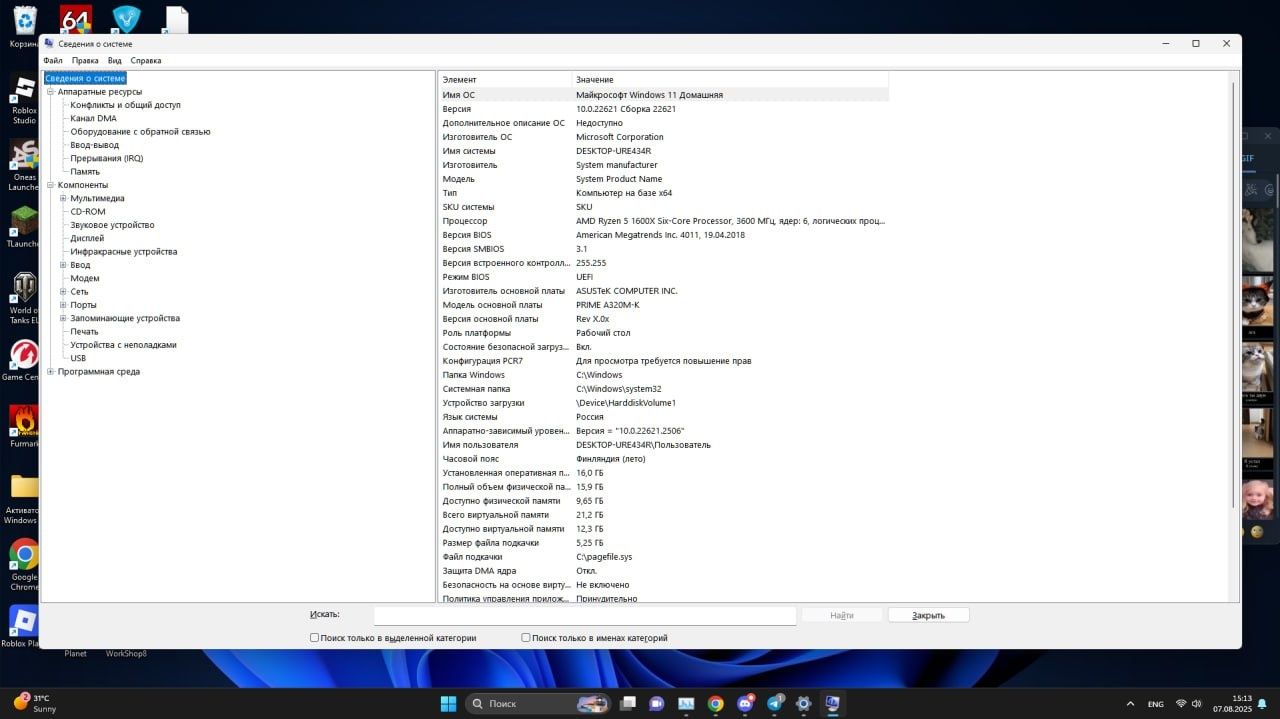
Task: Open the Справка menu
Action: point(146,60)
